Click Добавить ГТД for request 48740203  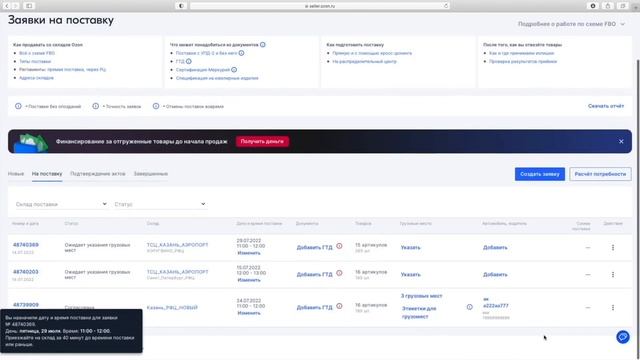(314, 275)
